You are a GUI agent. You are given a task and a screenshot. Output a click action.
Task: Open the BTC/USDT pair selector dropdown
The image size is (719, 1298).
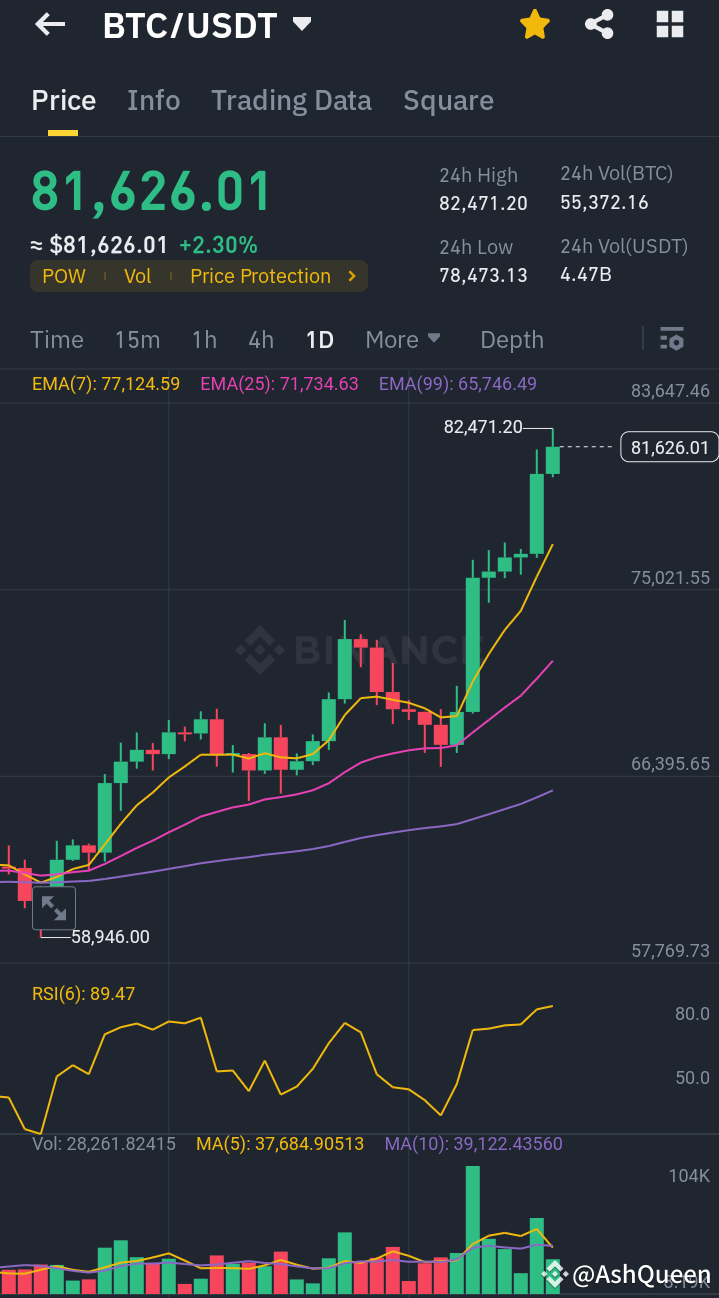[x=301, y=26]
